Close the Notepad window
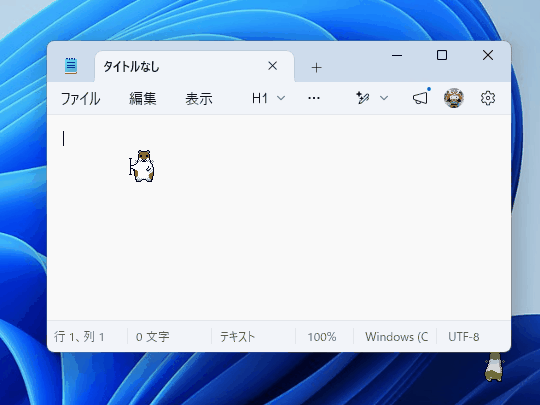This screenshot has width=540, height=405. coord(488,55)
